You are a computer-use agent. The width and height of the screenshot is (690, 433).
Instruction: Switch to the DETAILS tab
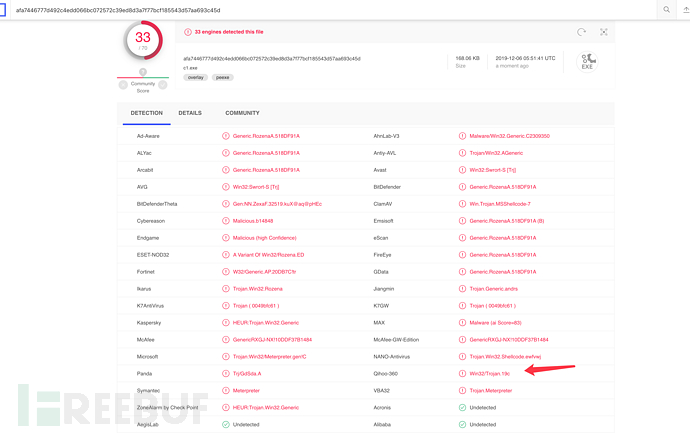pos(190,113)
